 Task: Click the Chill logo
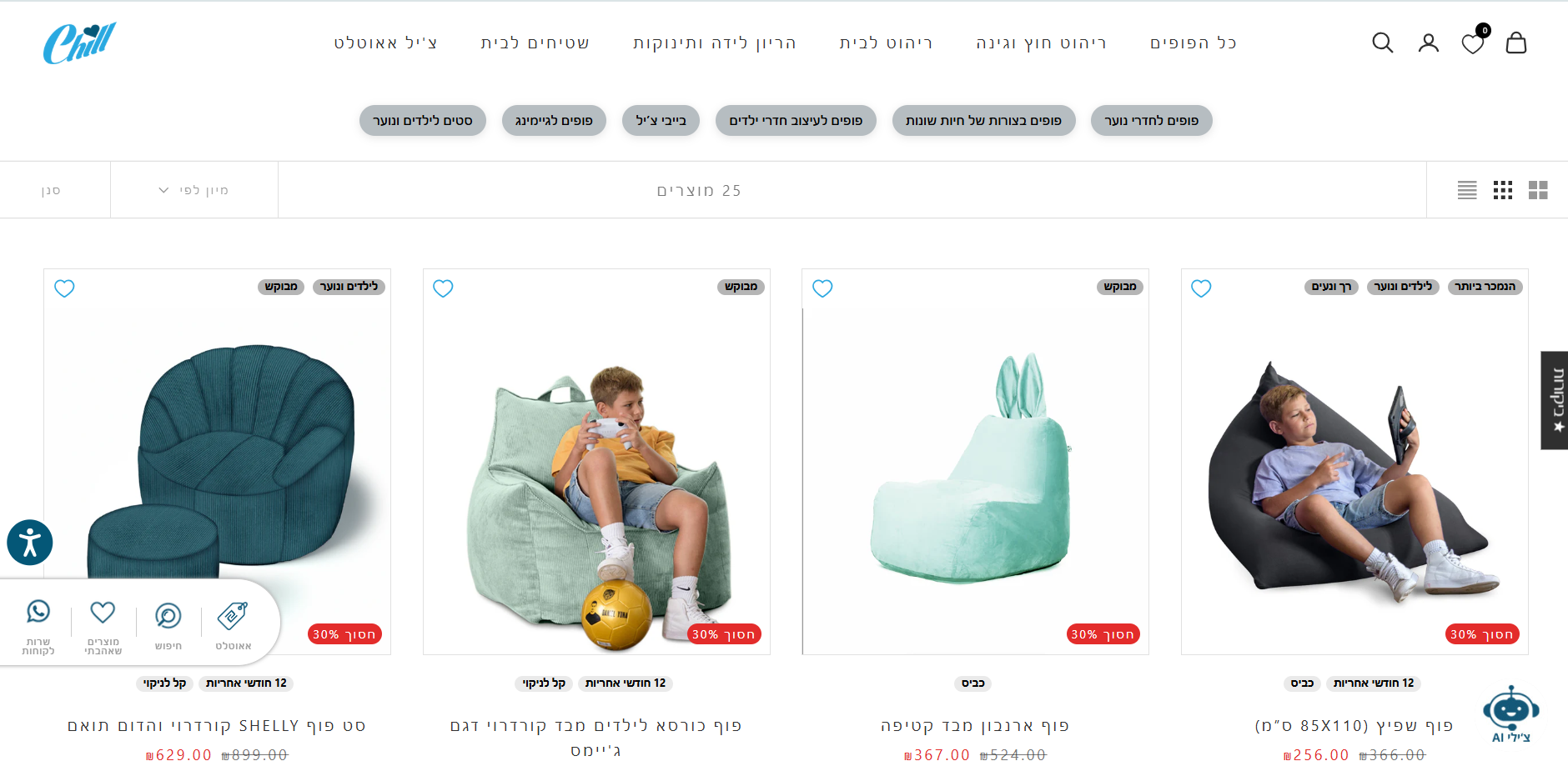(79, 43)
